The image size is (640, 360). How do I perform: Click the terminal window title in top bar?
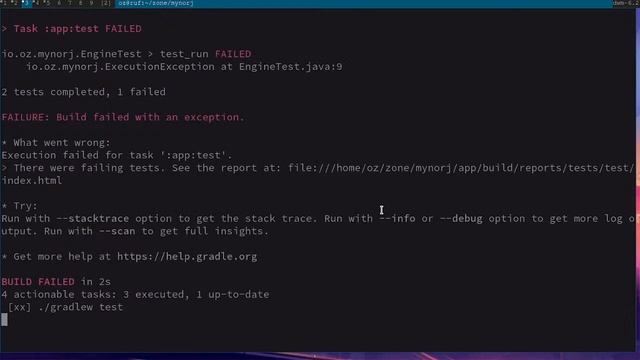tap(156, 3)
